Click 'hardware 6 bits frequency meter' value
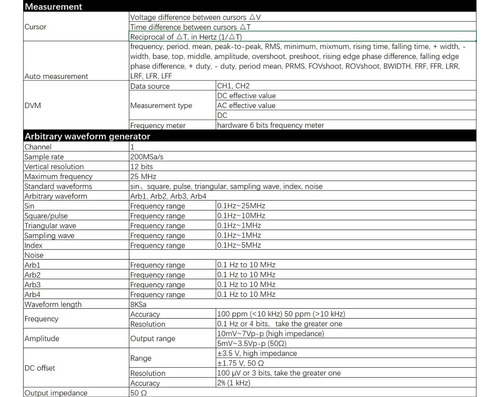Viewport: 500px width, 397px height. pos(346,125)
